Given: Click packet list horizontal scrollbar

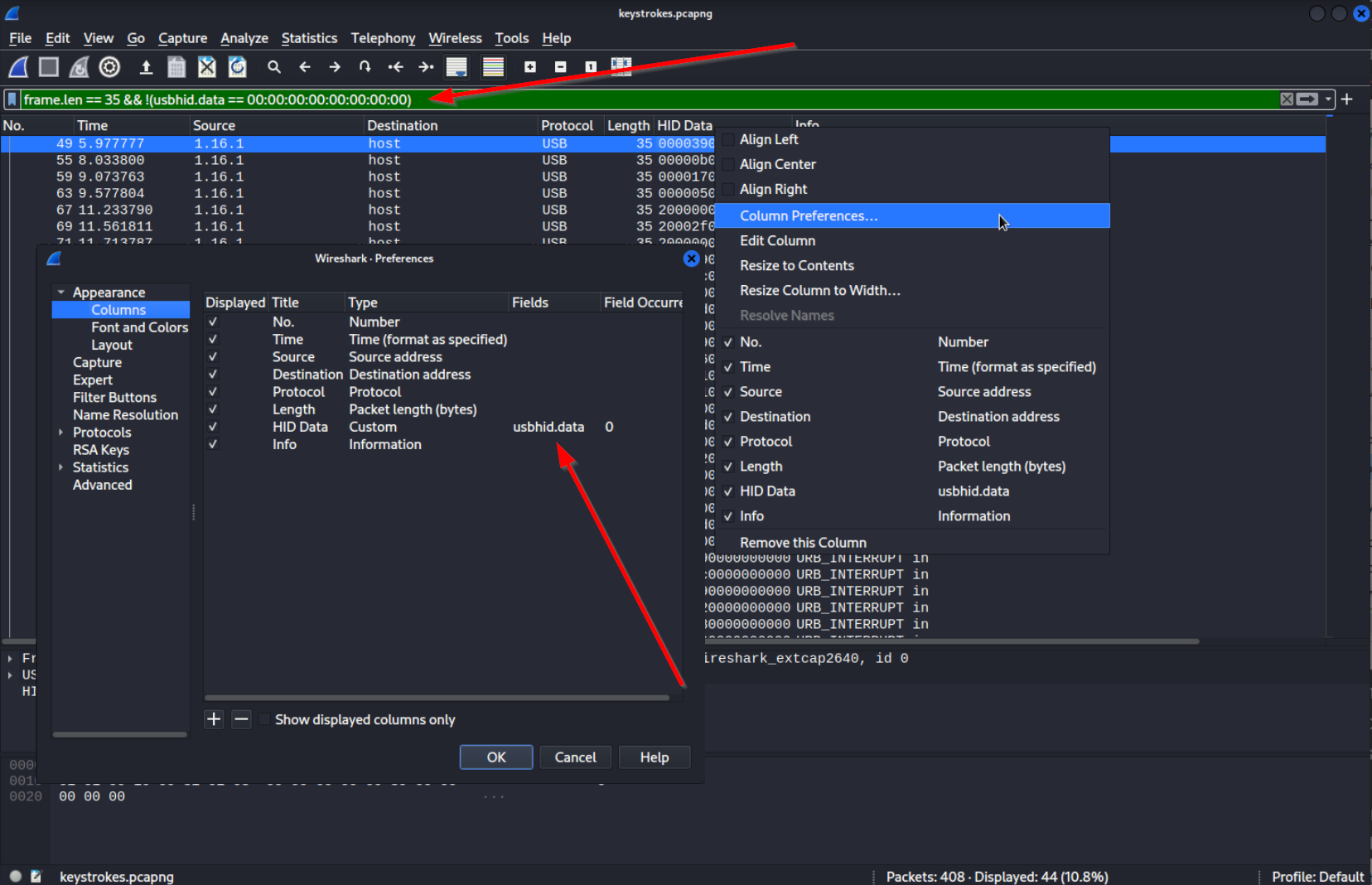Looking at the screenshot, I should 952,641.
